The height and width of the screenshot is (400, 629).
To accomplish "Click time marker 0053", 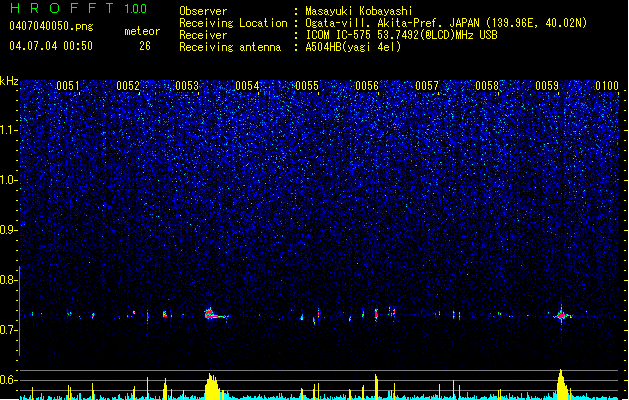I will (x=187, y=86).
